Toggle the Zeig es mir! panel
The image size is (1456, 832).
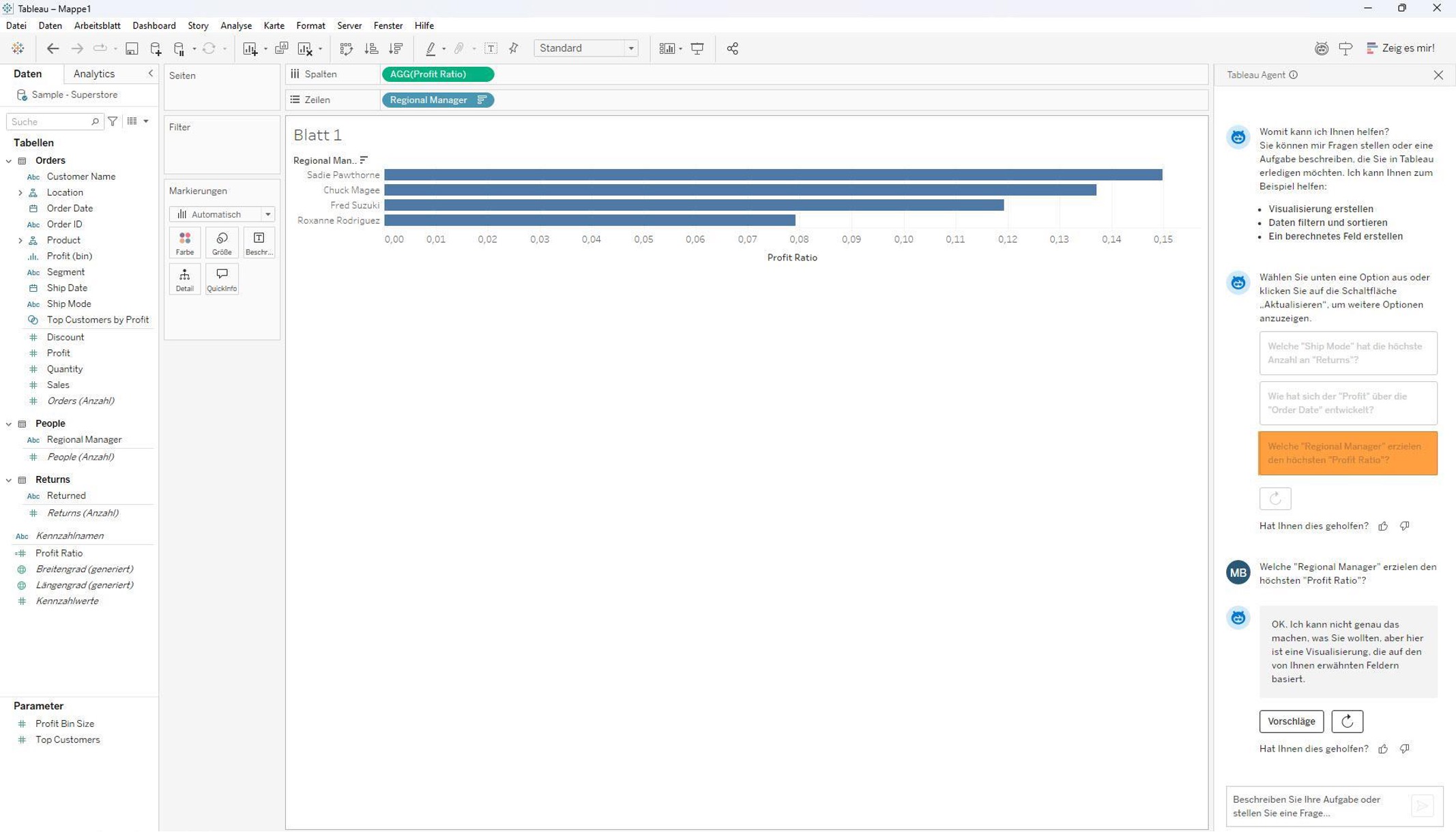[x=1400, y=48]
